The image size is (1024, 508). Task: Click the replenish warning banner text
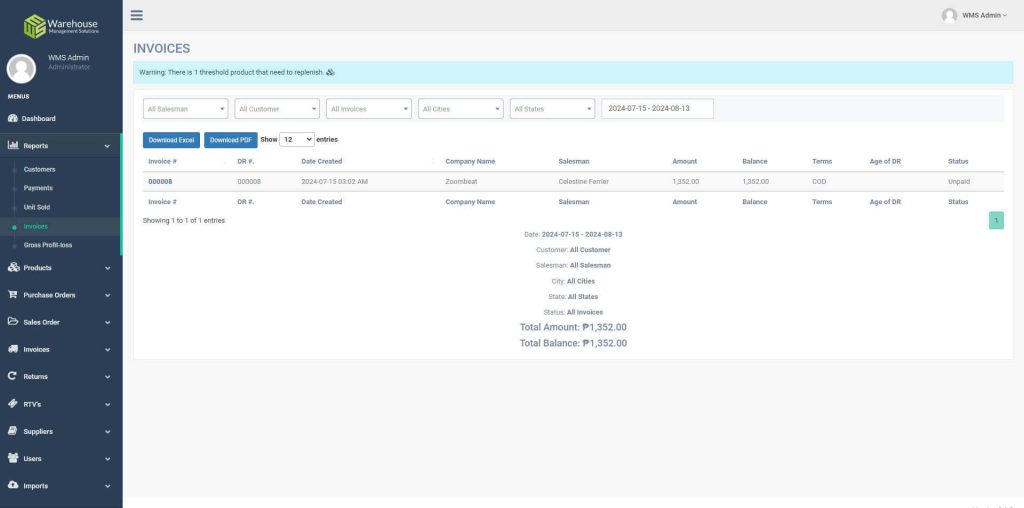coord(231,72)
